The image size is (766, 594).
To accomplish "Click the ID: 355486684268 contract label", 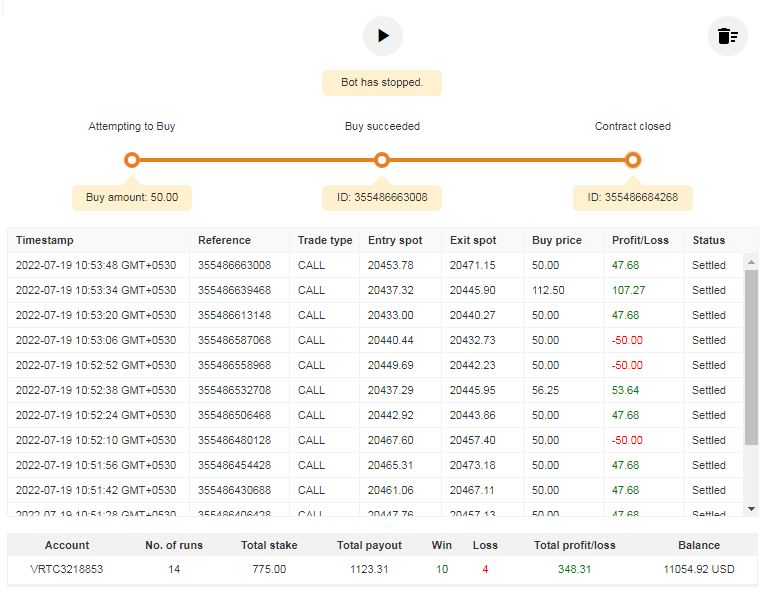I will pyautogui.click(x=632, y=197).
